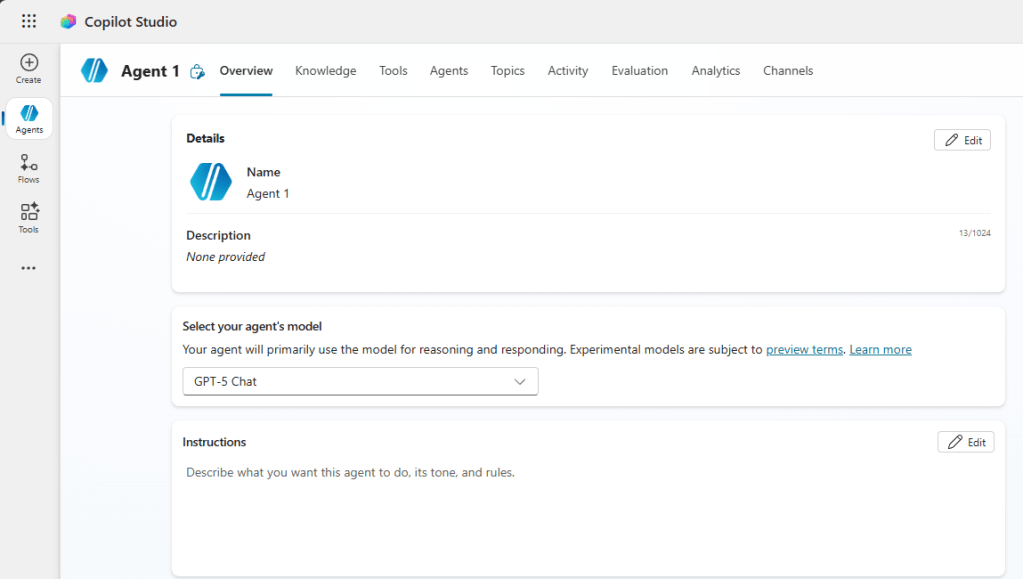The image size is (1023, 579).
Task: Switch to the Knowledge tab
Action: click(x=325, y=71)
